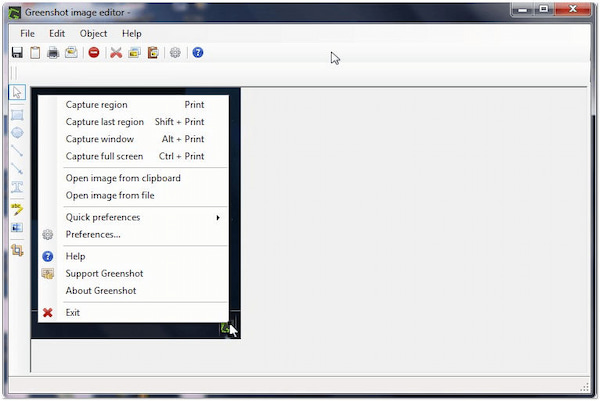Select the Text box tool
Image resolution: width=600 pixels, height=401 pixels.
(17, 188)
